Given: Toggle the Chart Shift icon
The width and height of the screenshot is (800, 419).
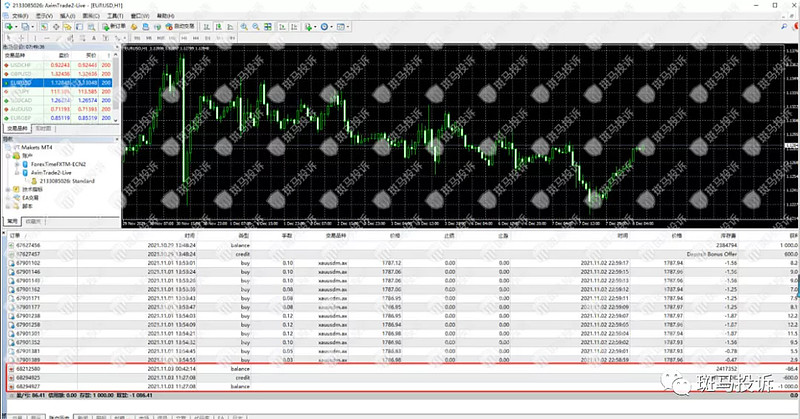Looking at the screenshot, I should tap(294, 27).
